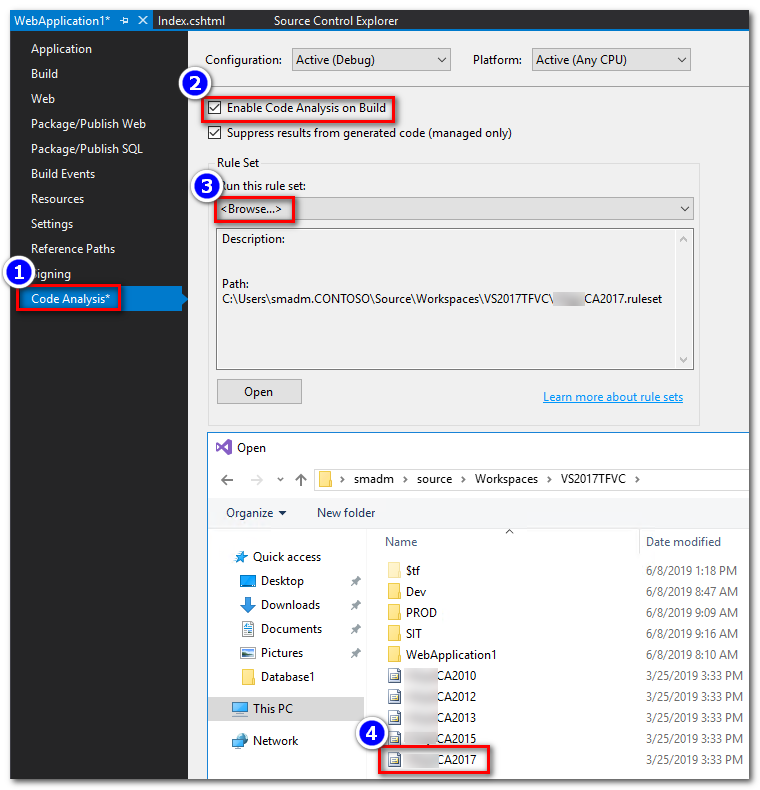The height and width of the screenshot is (790, 760).
Task: Close the WebApplication1 tab
Action: pyautogui.click(x=143, y=21)
